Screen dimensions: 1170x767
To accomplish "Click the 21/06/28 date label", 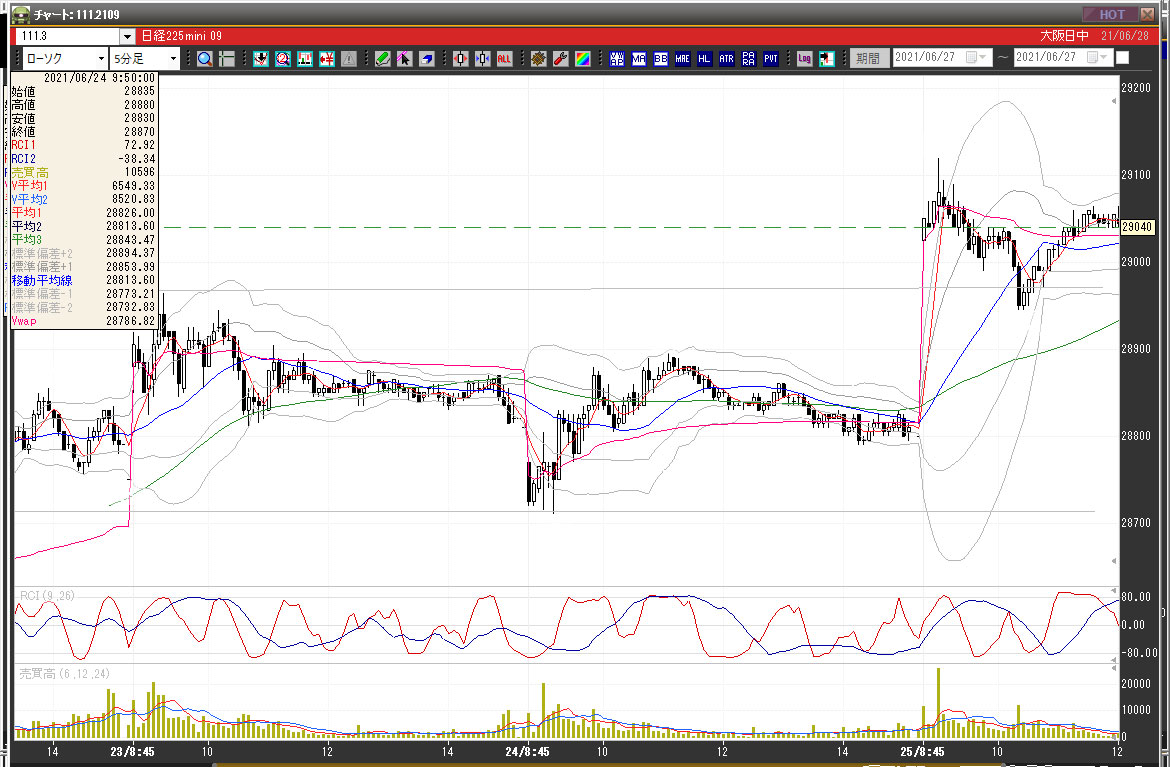I will coord(1124,36).
